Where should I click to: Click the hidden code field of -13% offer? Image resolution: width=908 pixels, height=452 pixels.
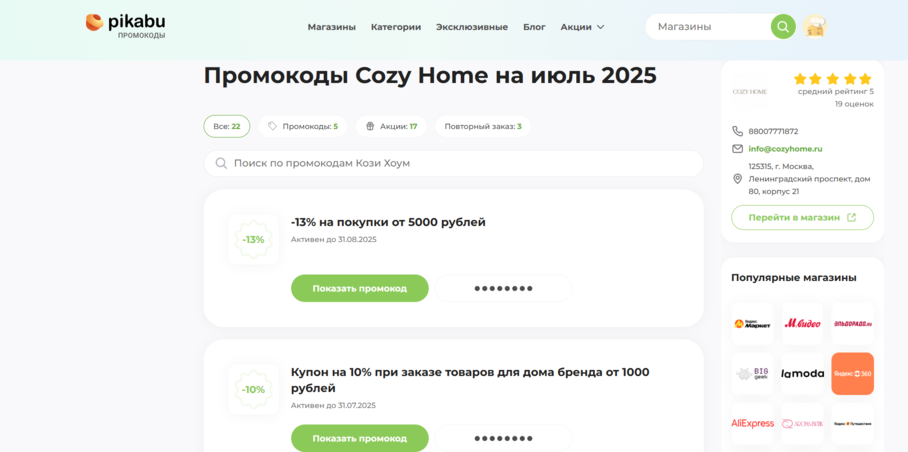pyautogui.click(x=503, y=288)
